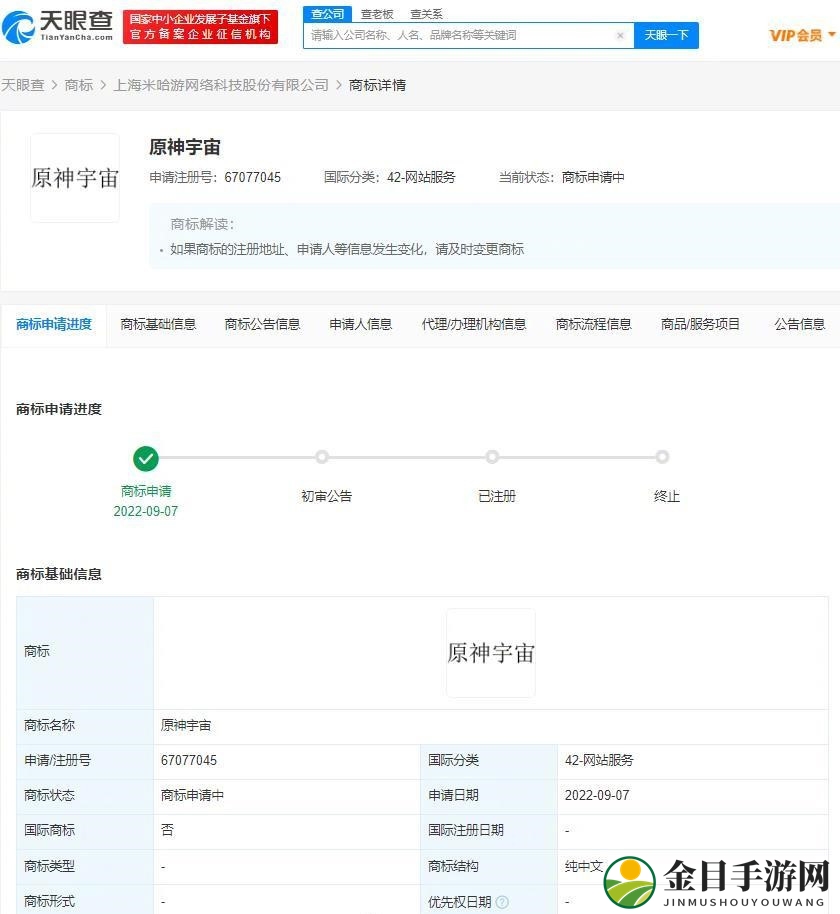Select the 查老板 search tab
The height and width of the screenshot is (914, 840).
click(377, 14)
